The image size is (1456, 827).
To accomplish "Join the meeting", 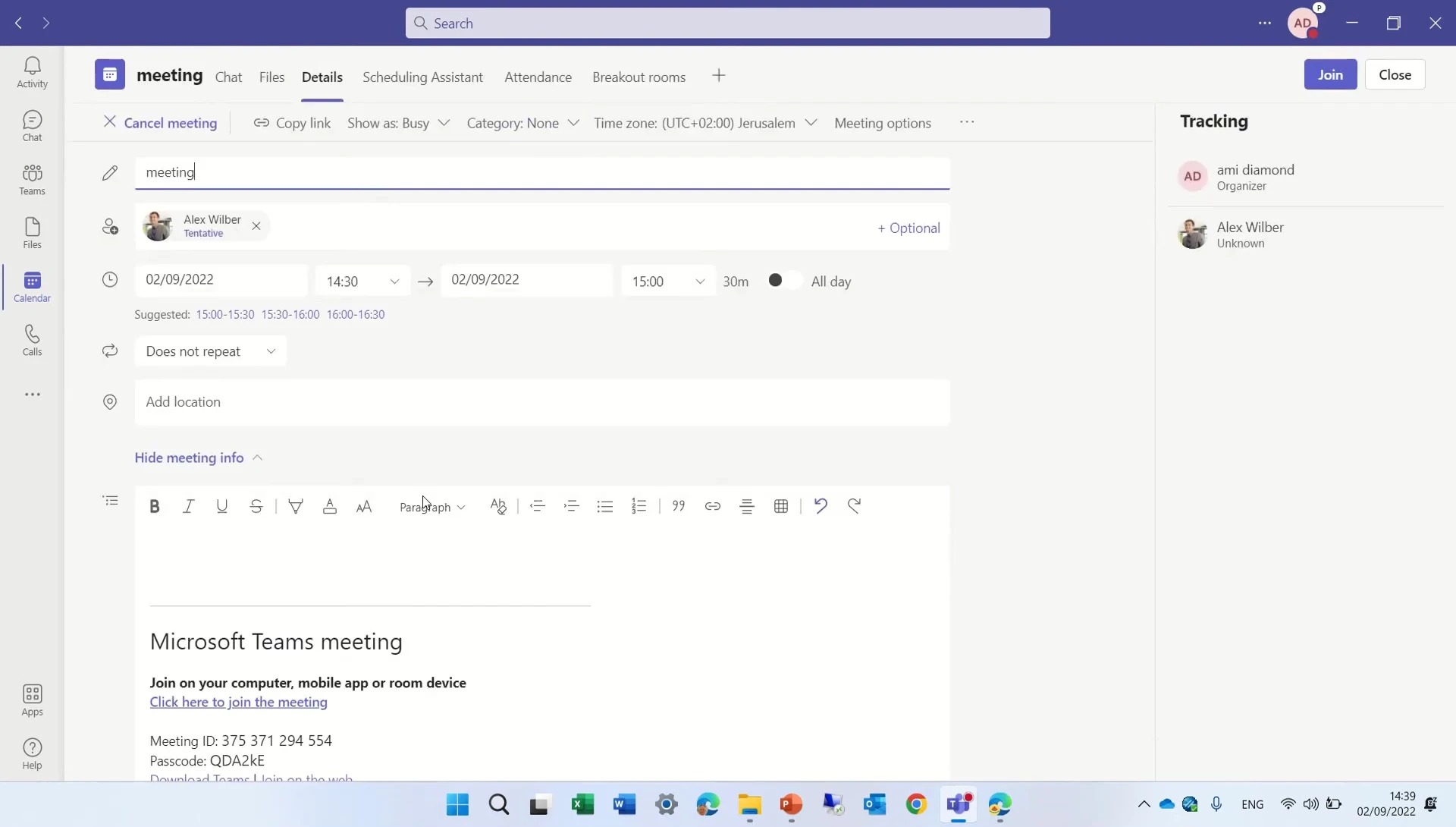I will tap(1330, 74).
